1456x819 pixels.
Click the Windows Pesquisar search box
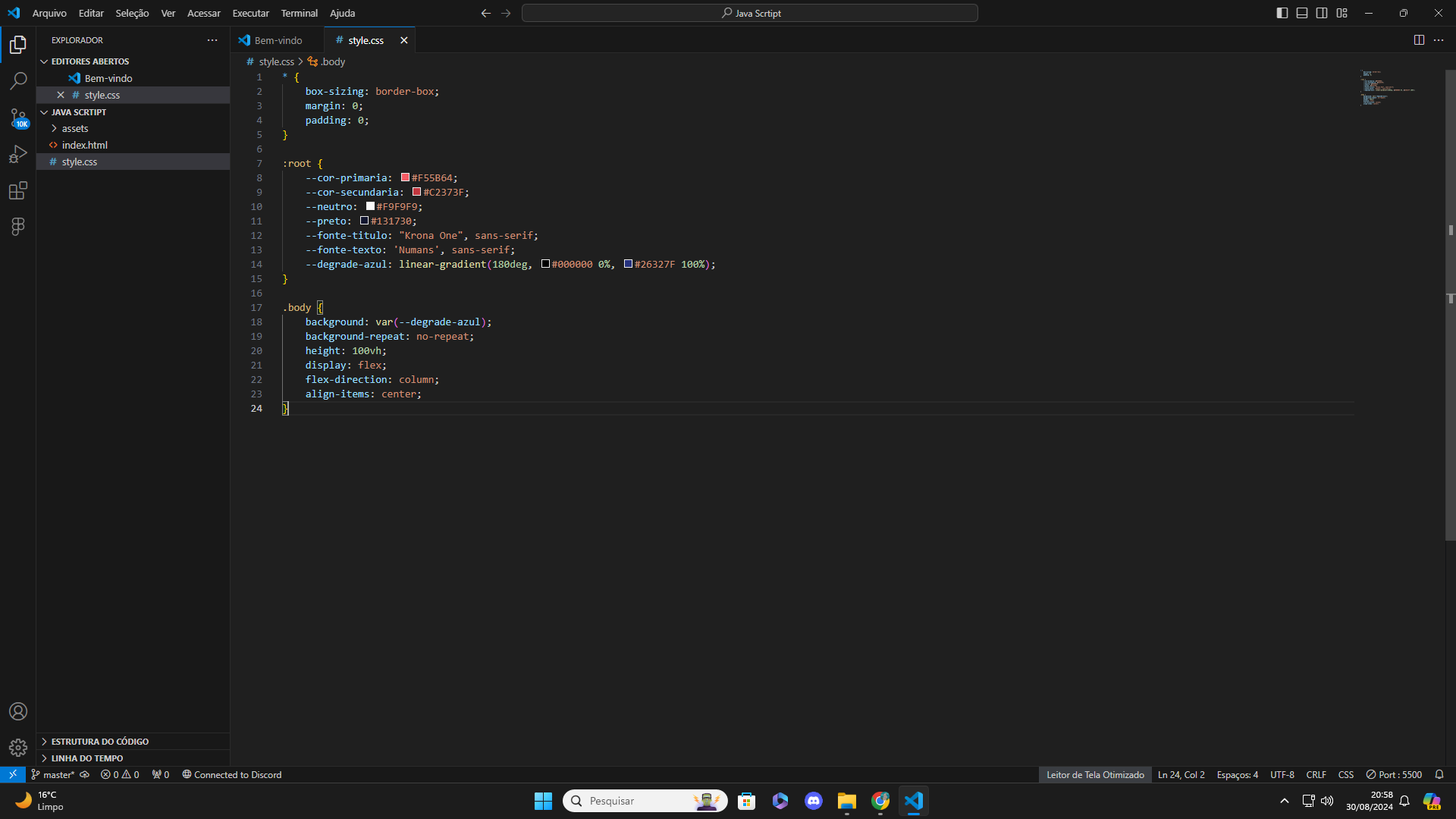coord(645,801)
